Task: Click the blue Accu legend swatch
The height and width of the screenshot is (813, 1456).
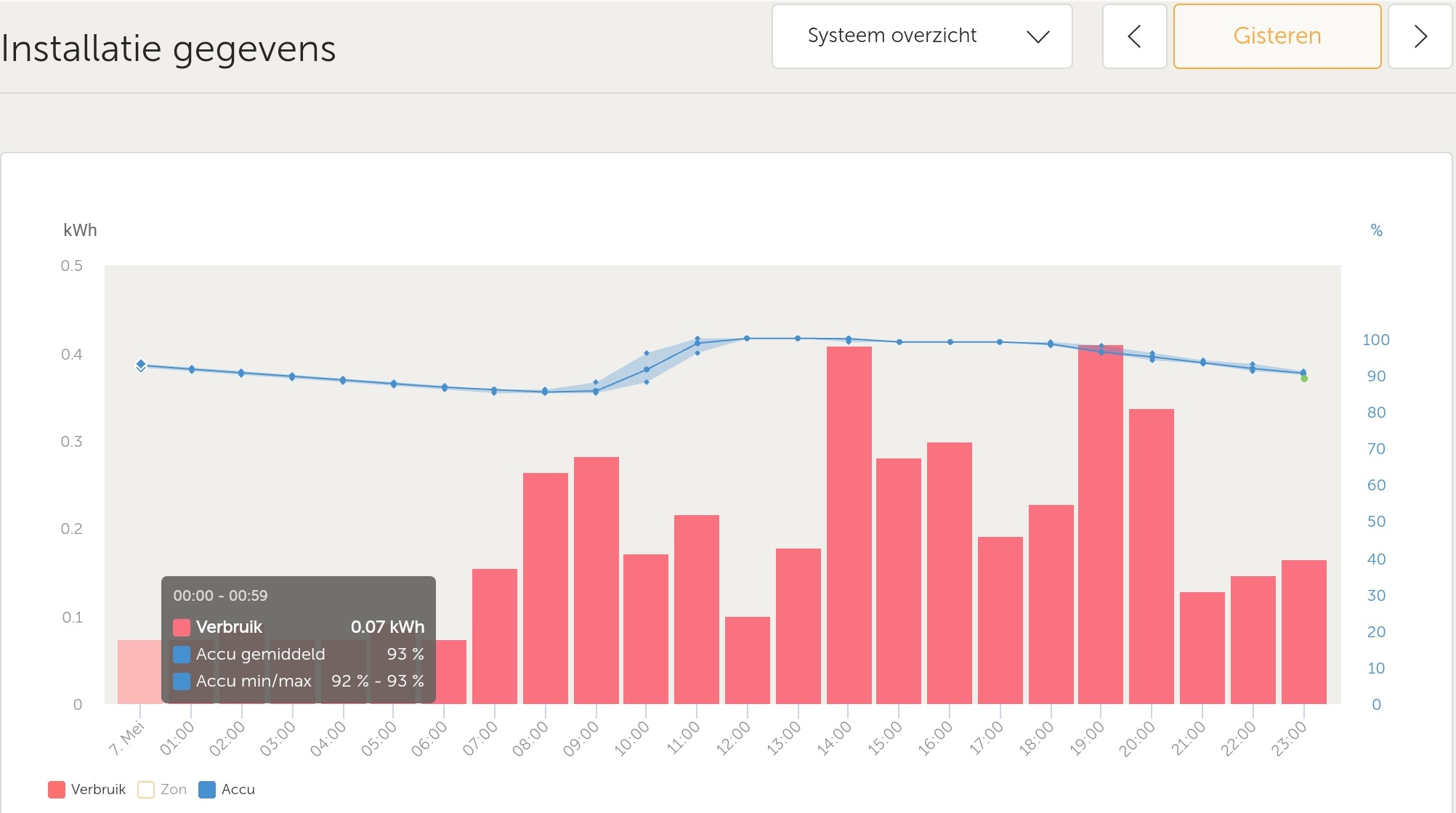Action: pos(207,790)
